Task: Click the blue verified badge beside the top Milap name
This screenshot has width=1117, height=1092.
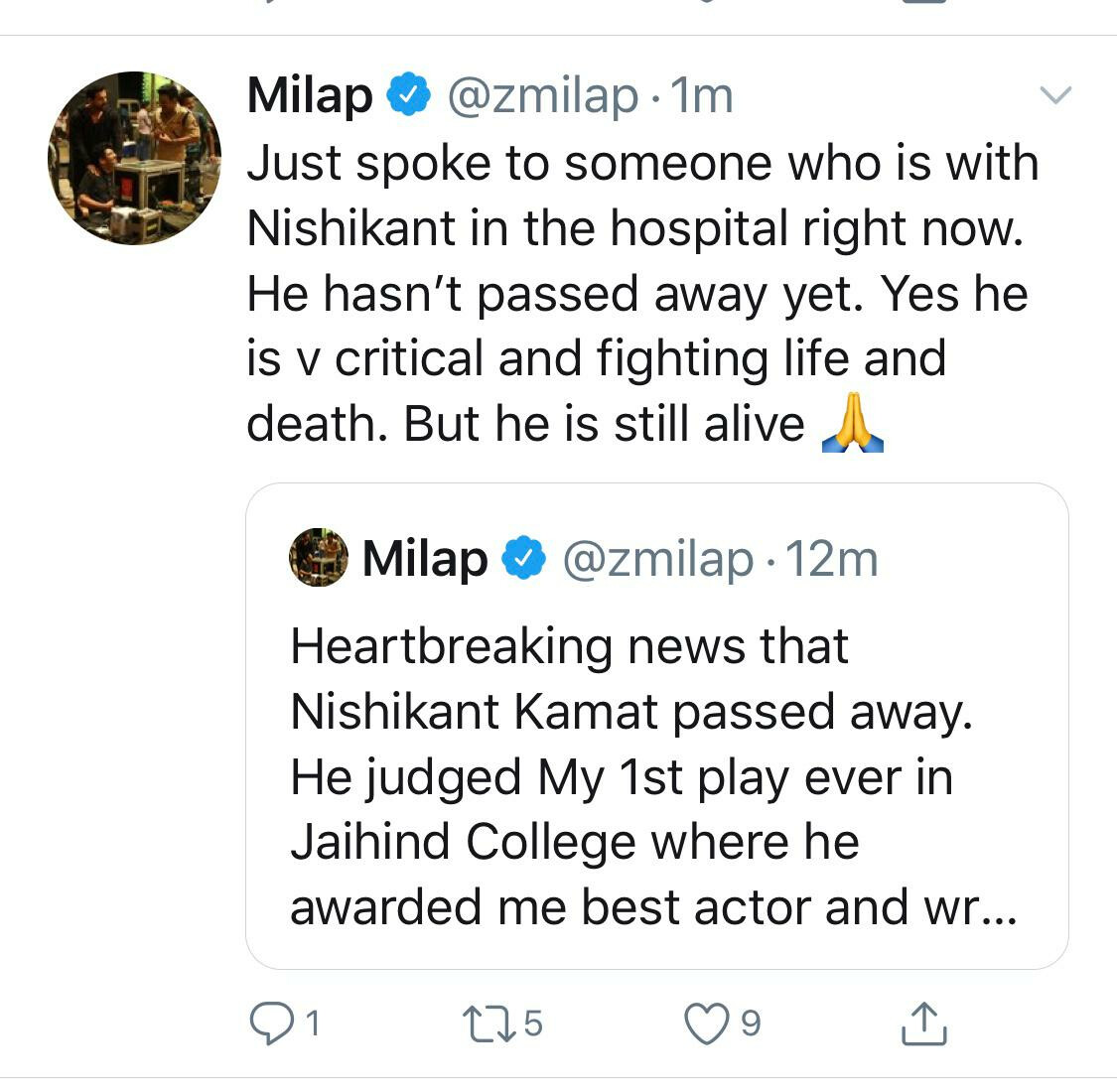Action: pyautogui.click(x=409, y=96)
